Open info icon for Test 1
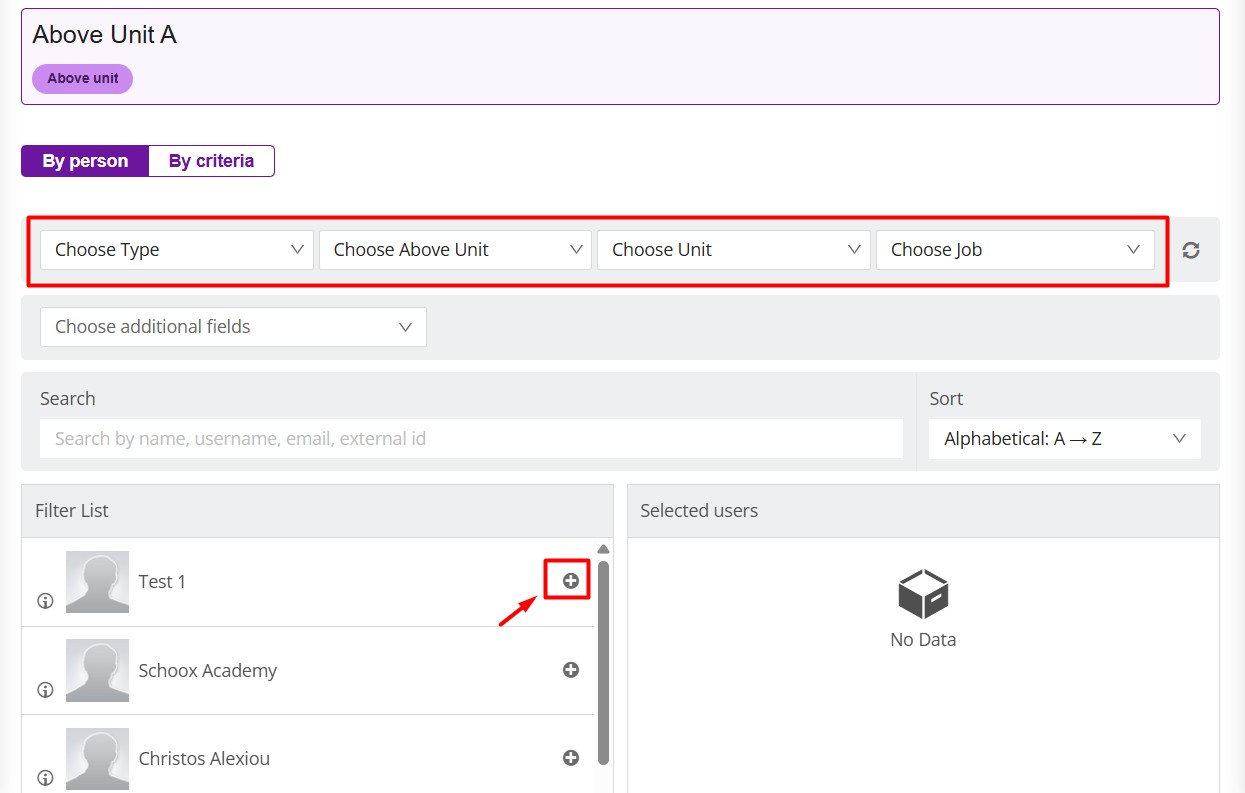The height and width of the screenshot is (793, 1245). tap(45, 601)
